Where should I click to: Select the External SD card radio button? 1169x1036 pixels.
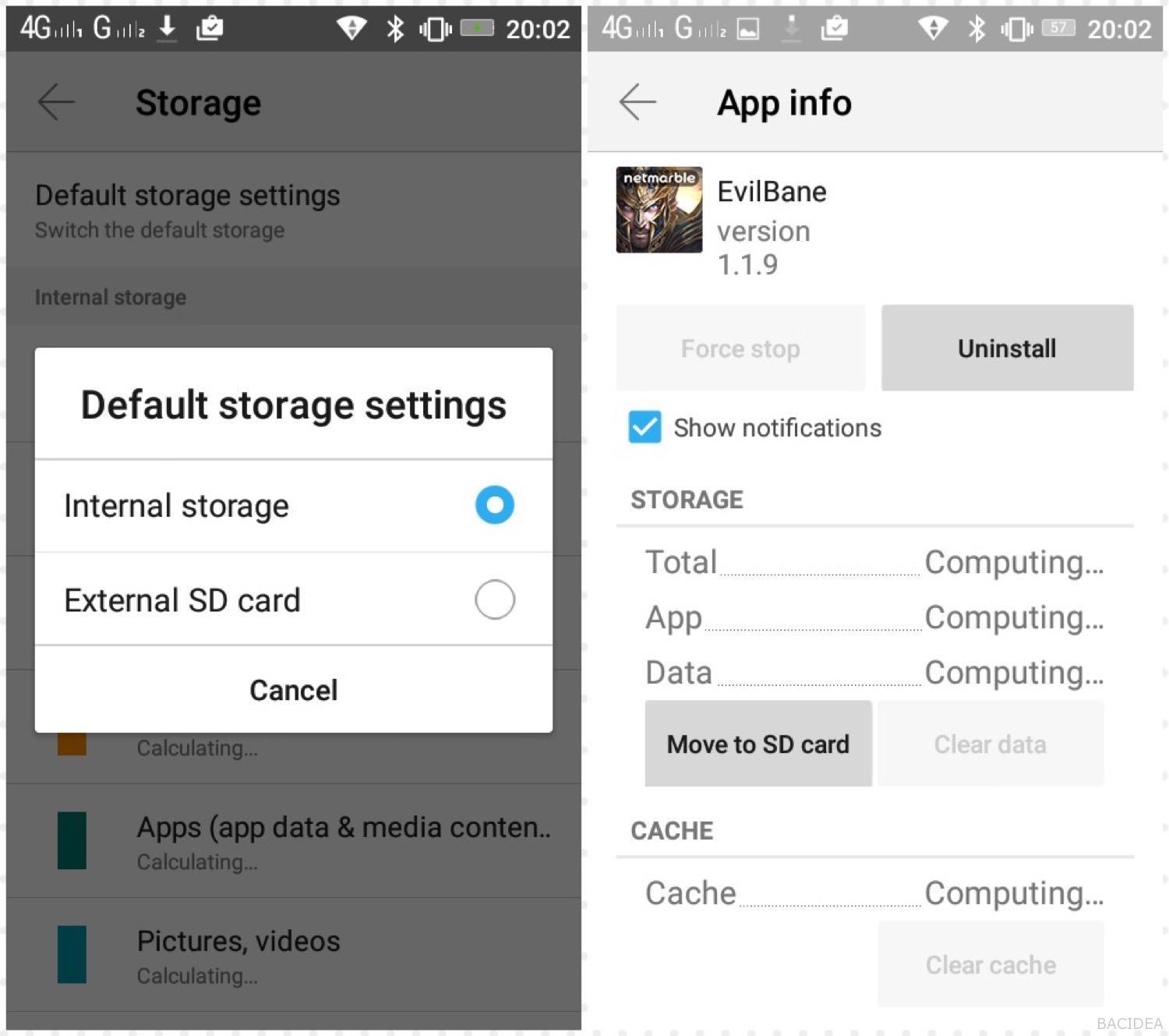pyautogui.click(x=494, y=599)
